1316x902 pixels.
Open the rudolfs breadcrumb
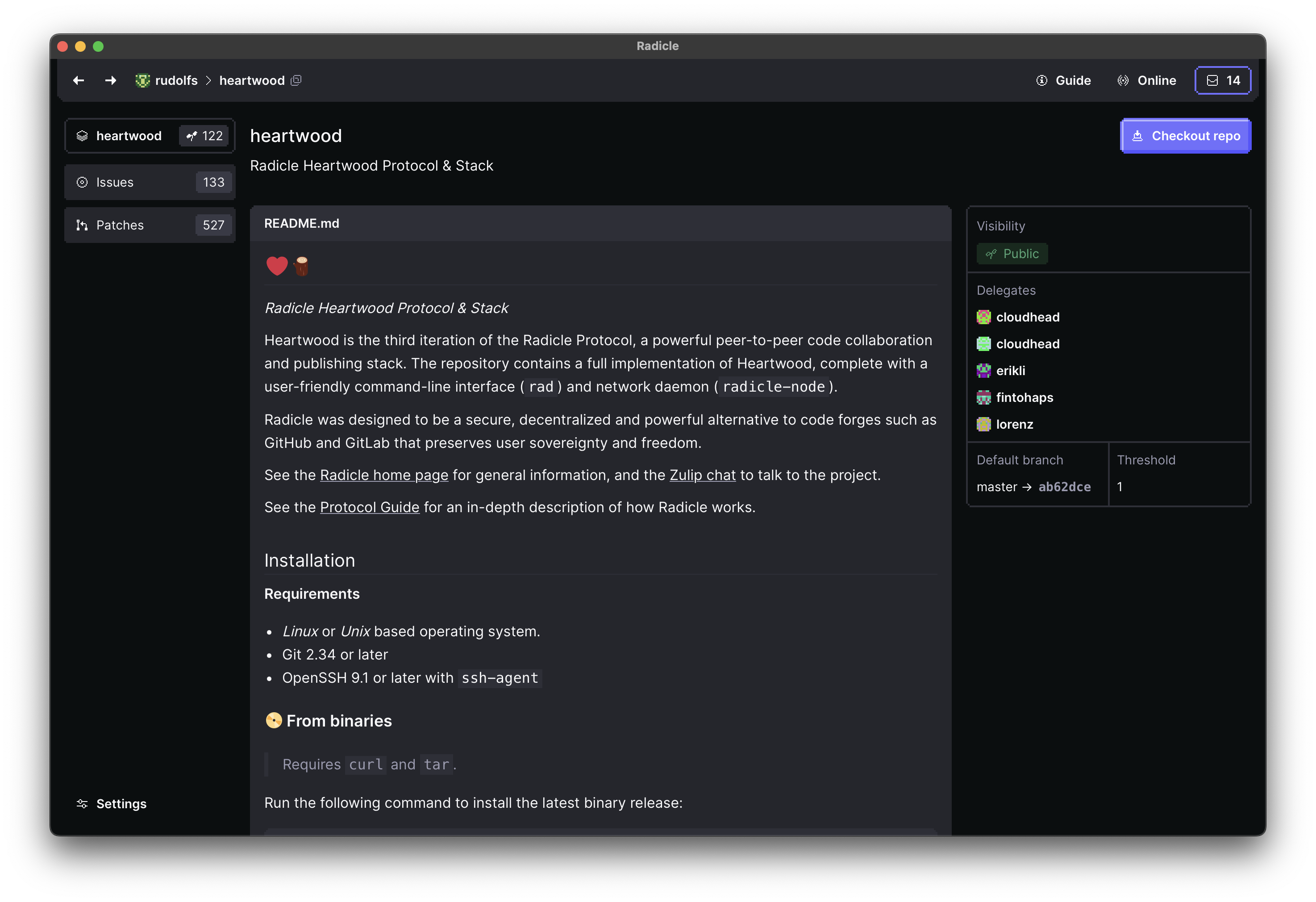click(176, 80)
